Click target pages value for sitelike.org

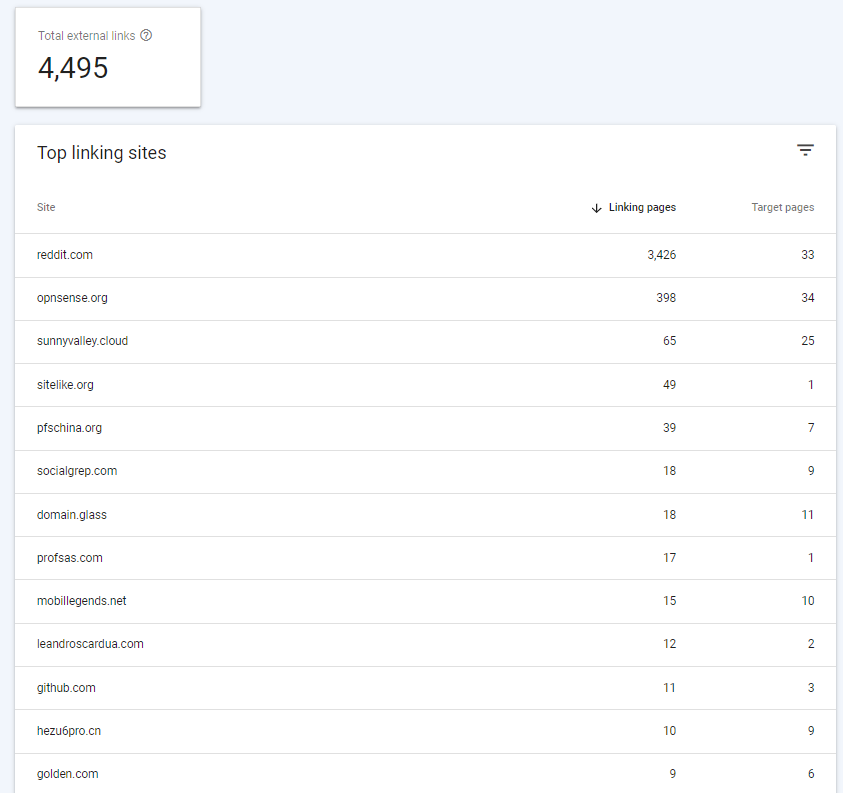click(811, 385)
